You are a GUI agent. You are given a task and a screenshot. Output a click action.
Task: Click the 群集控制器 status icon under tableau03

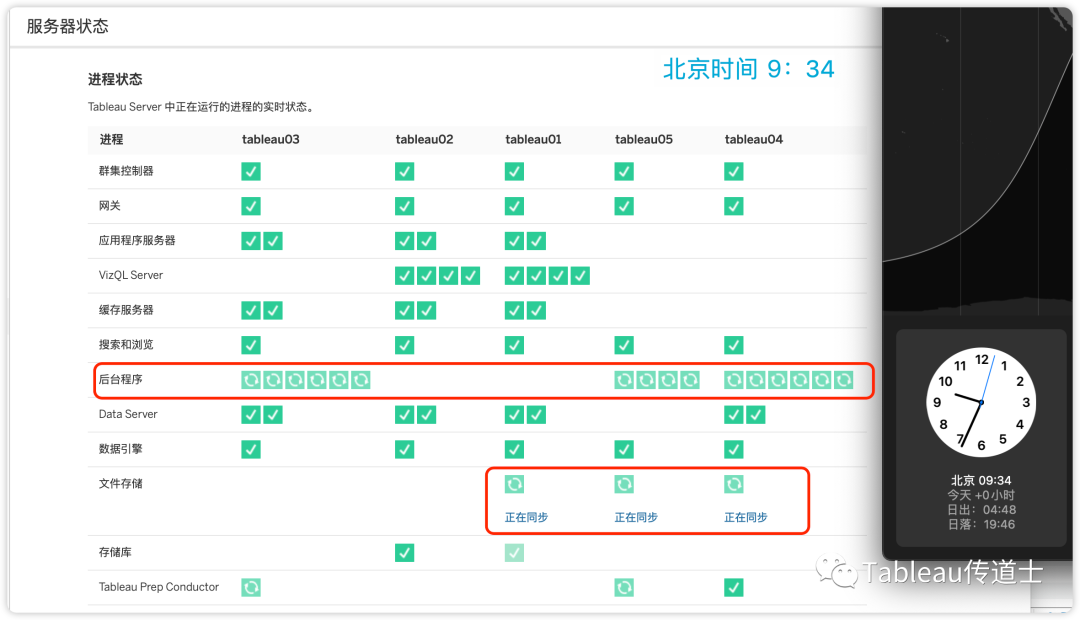(250, 171)
